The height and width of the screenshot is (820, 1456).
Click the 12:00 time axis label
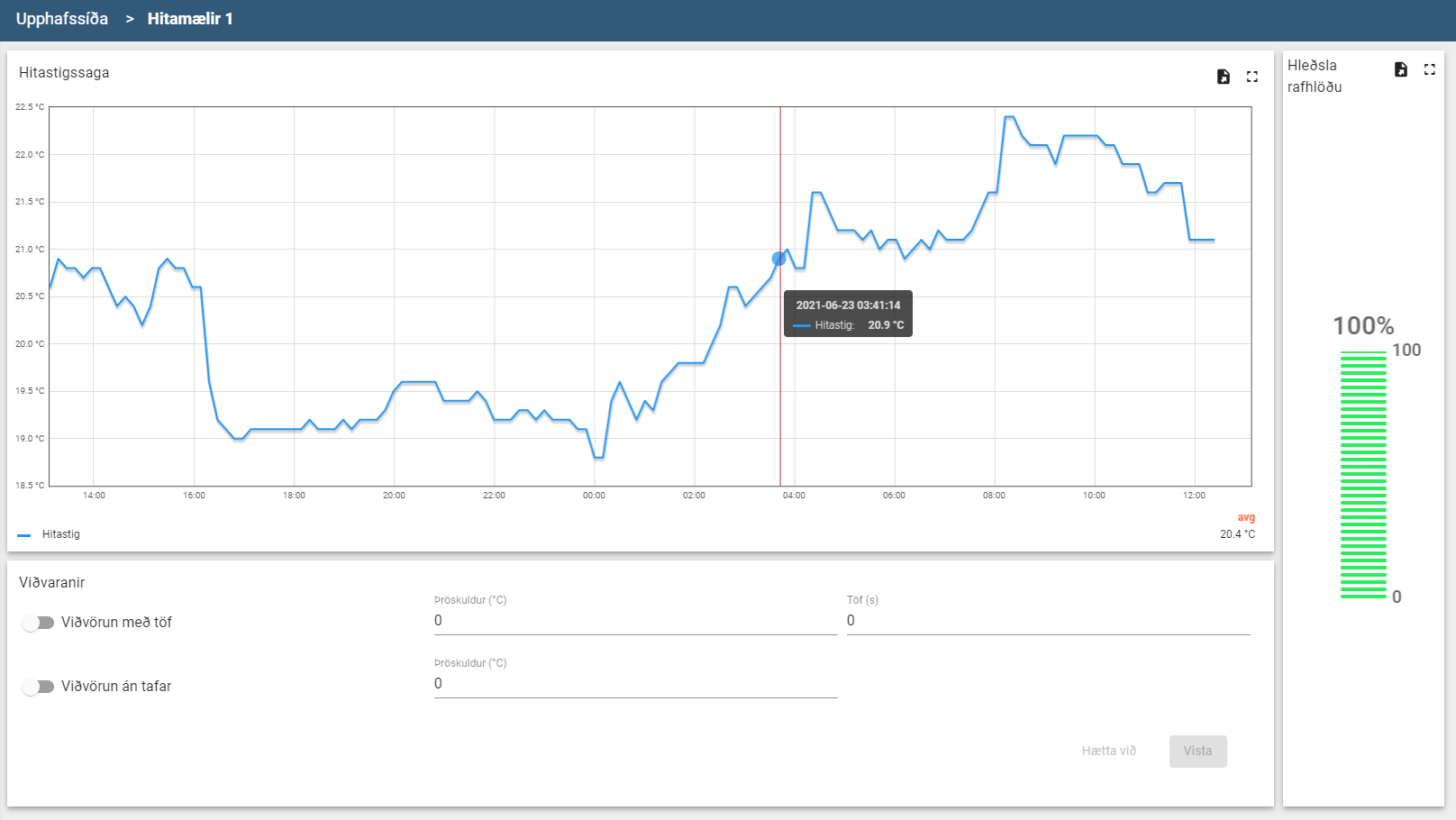(1194, 496)
